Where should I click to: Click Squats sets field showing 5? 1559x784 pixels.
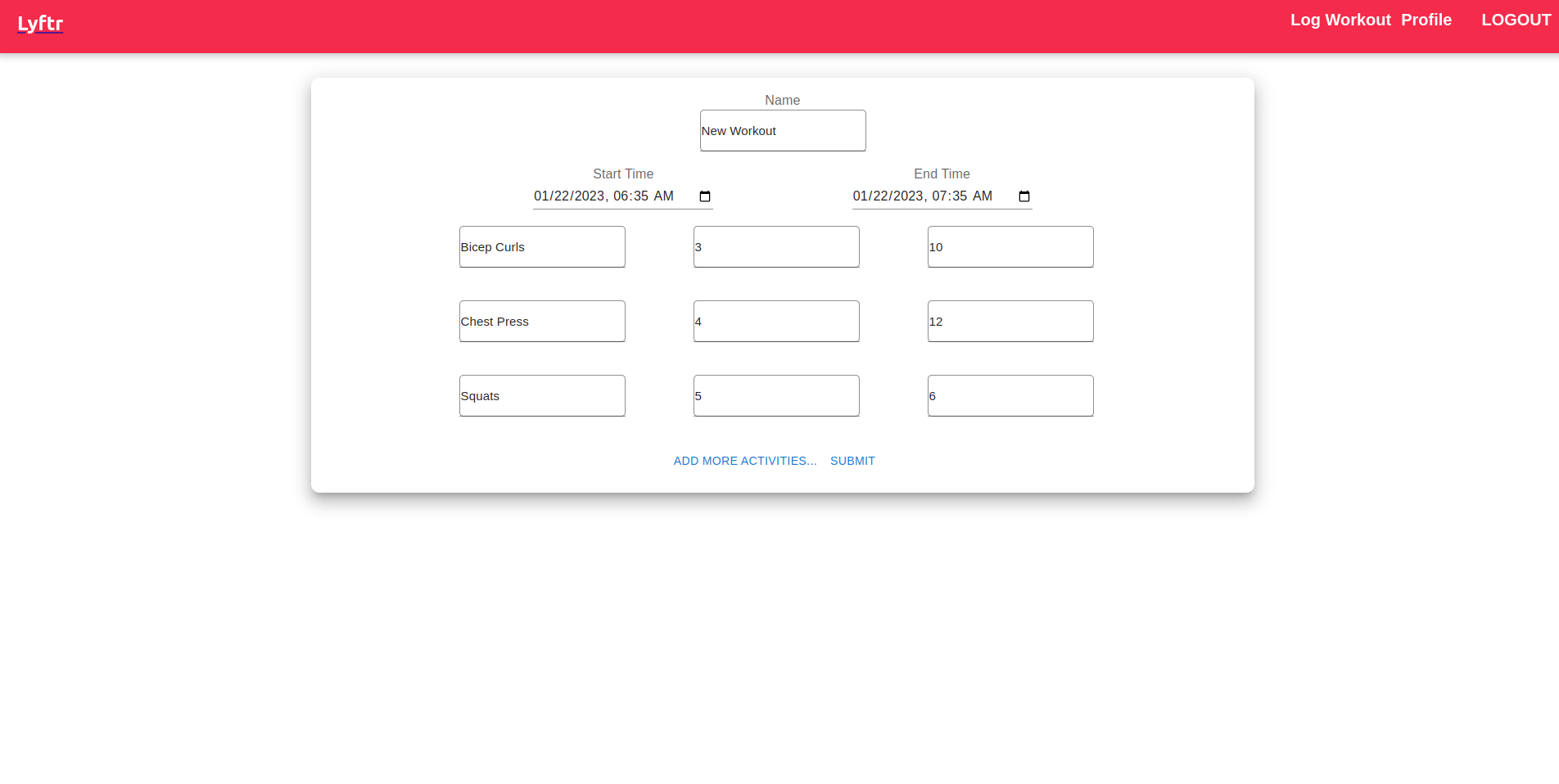point(776,396)
